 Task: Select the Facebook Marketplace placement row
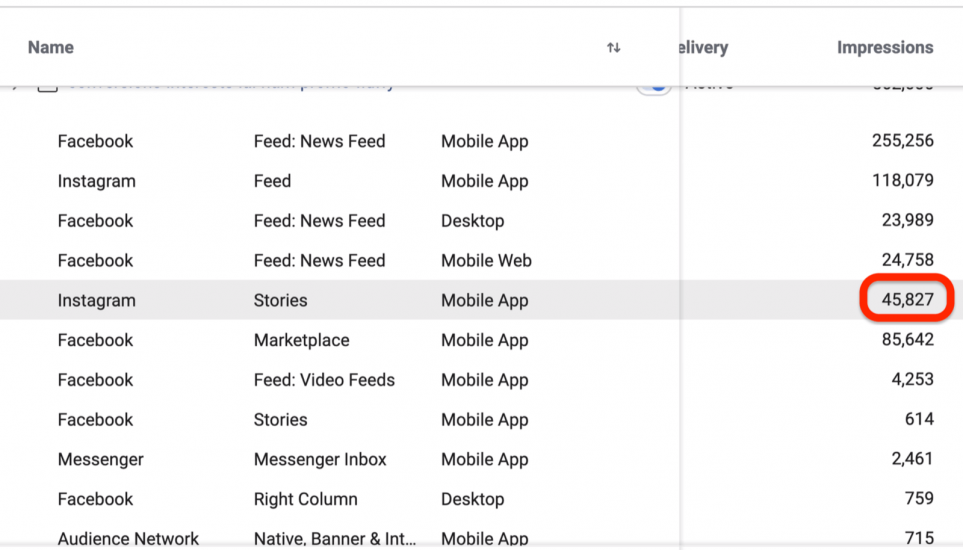point(301,340)
